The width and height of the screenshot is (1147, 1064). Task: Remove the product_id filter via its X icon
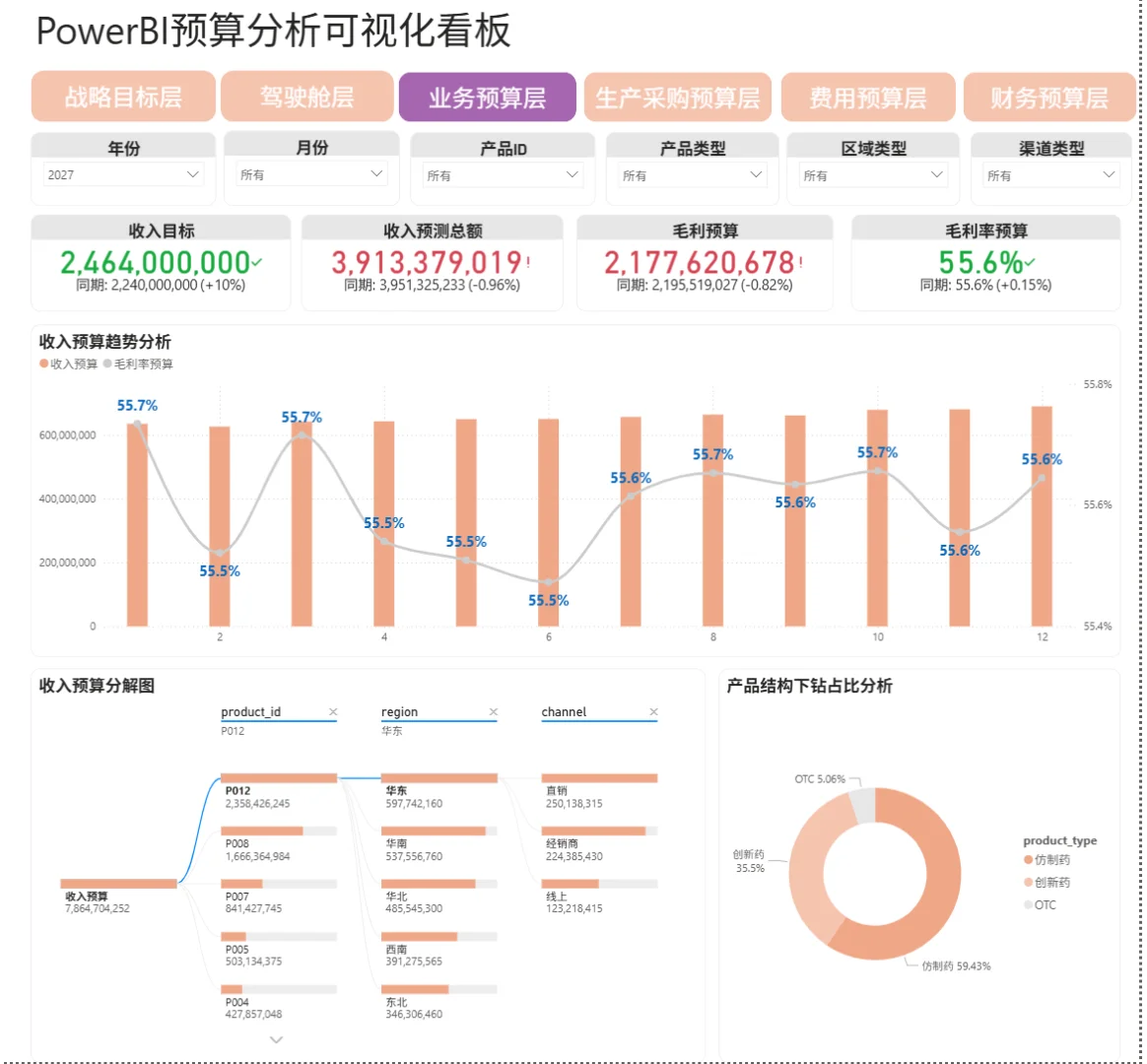pyautogui.click(x=333, y=711)
